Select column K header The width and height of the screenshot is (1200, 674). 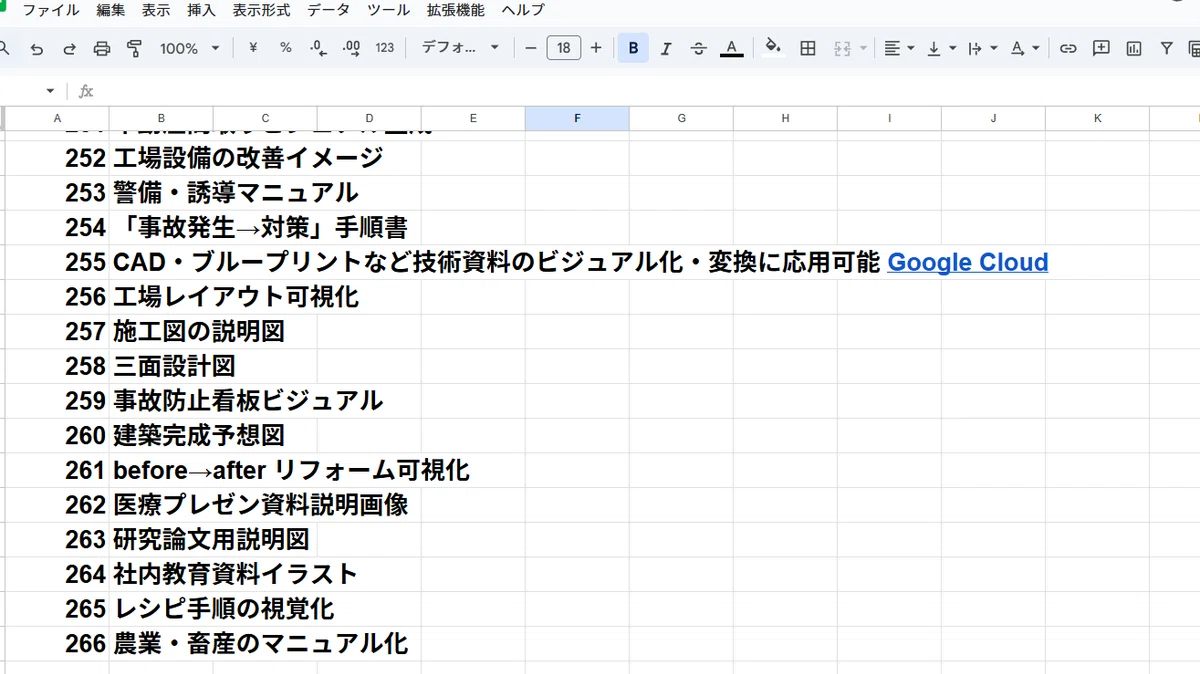pyautogui.click(x=1097, y=118)
